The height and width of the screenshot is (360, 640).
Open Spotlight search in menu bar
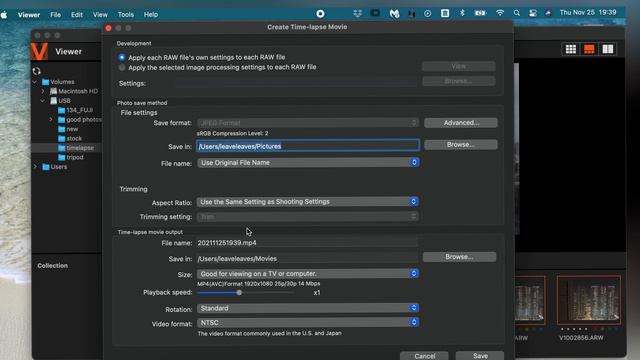point(517,13)
